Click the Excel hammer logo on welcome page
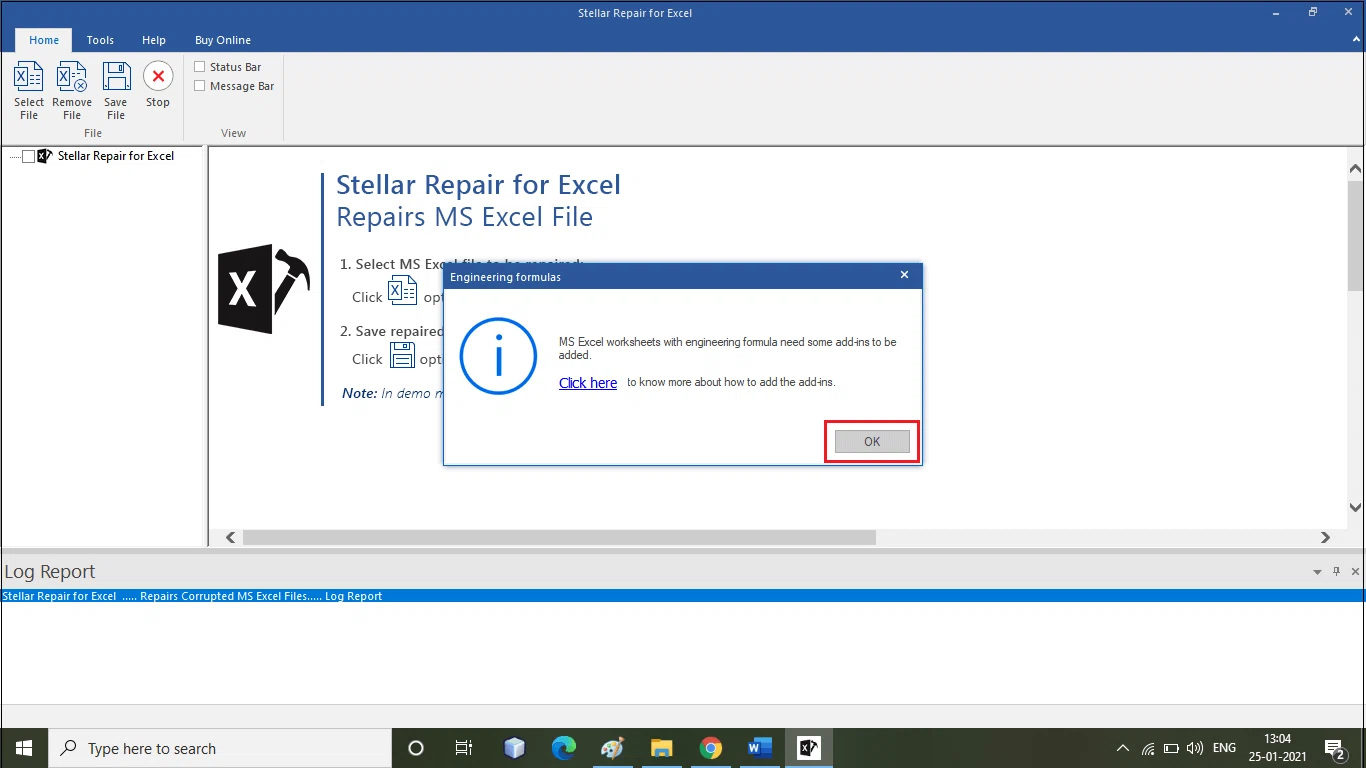 (264, 289)
